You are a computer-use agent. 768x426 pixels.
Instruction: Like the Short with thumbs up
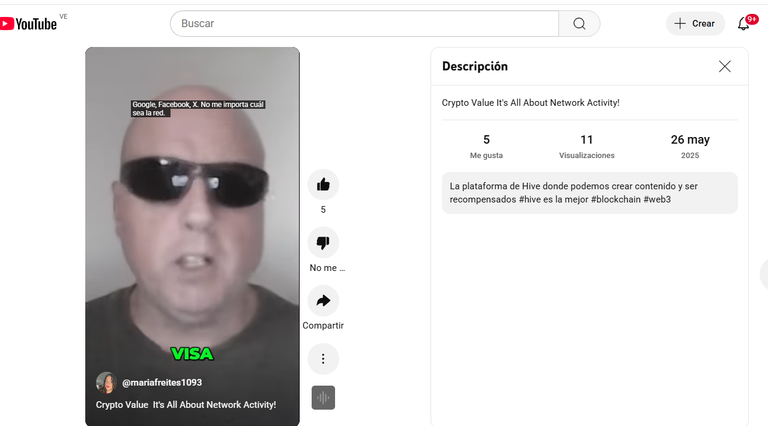pos(323,185)
